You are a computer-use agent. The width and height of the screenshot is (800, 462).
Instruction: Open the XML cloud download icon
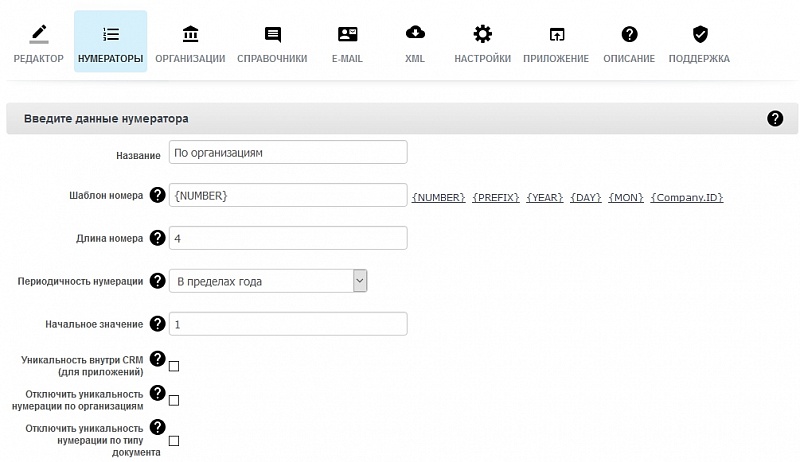point(415,35)
